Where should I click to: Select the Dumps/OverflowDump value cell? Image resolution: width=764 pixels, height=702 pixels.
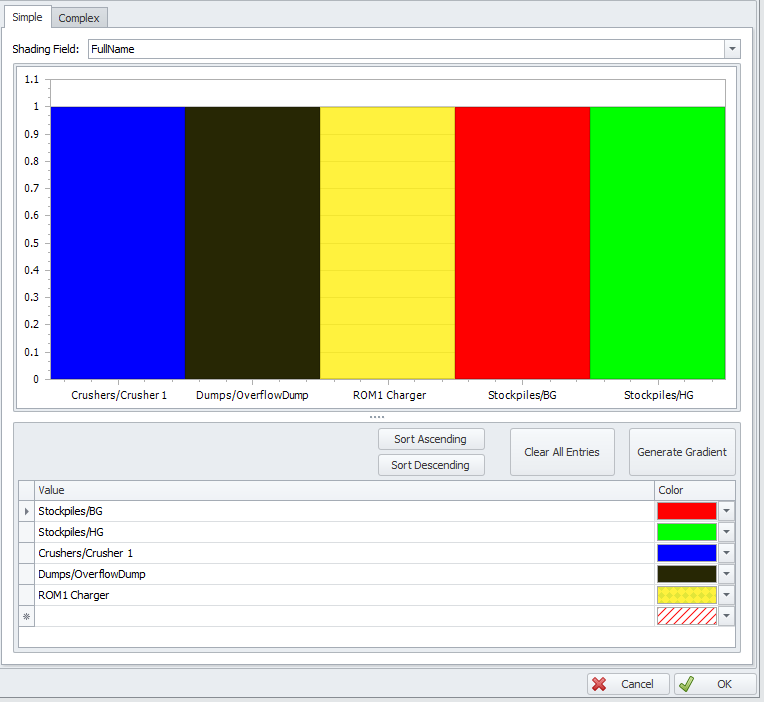(344, 574)
